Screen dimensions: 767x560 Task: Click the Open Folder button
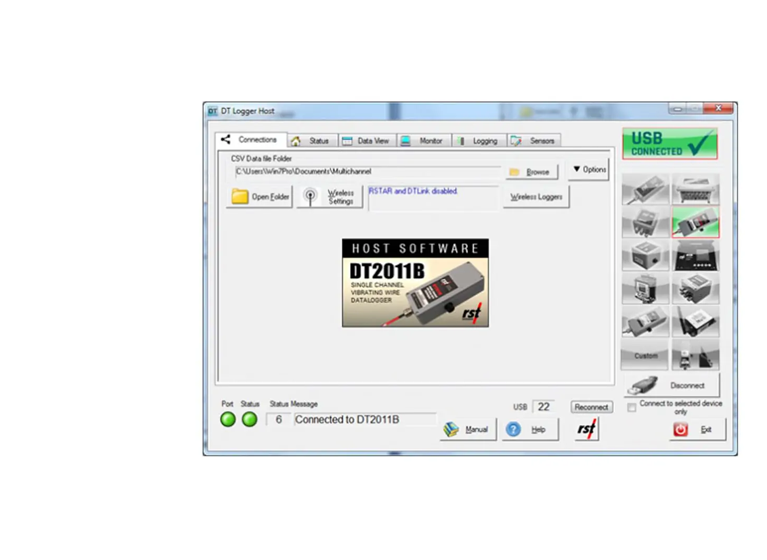click(260, 197)
